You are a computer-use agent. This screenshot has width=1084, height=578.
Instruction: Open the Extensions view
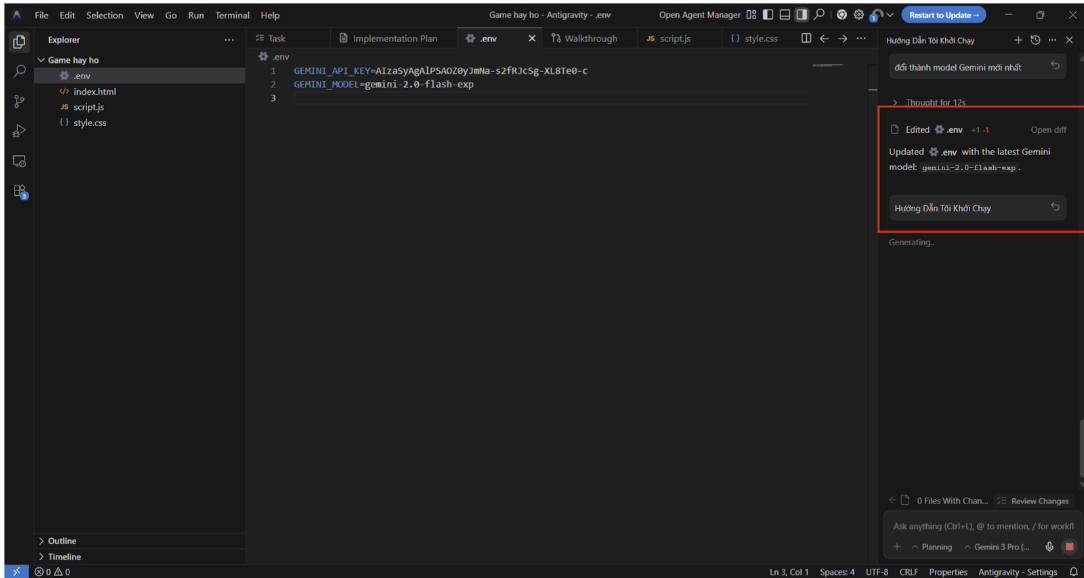19,191
